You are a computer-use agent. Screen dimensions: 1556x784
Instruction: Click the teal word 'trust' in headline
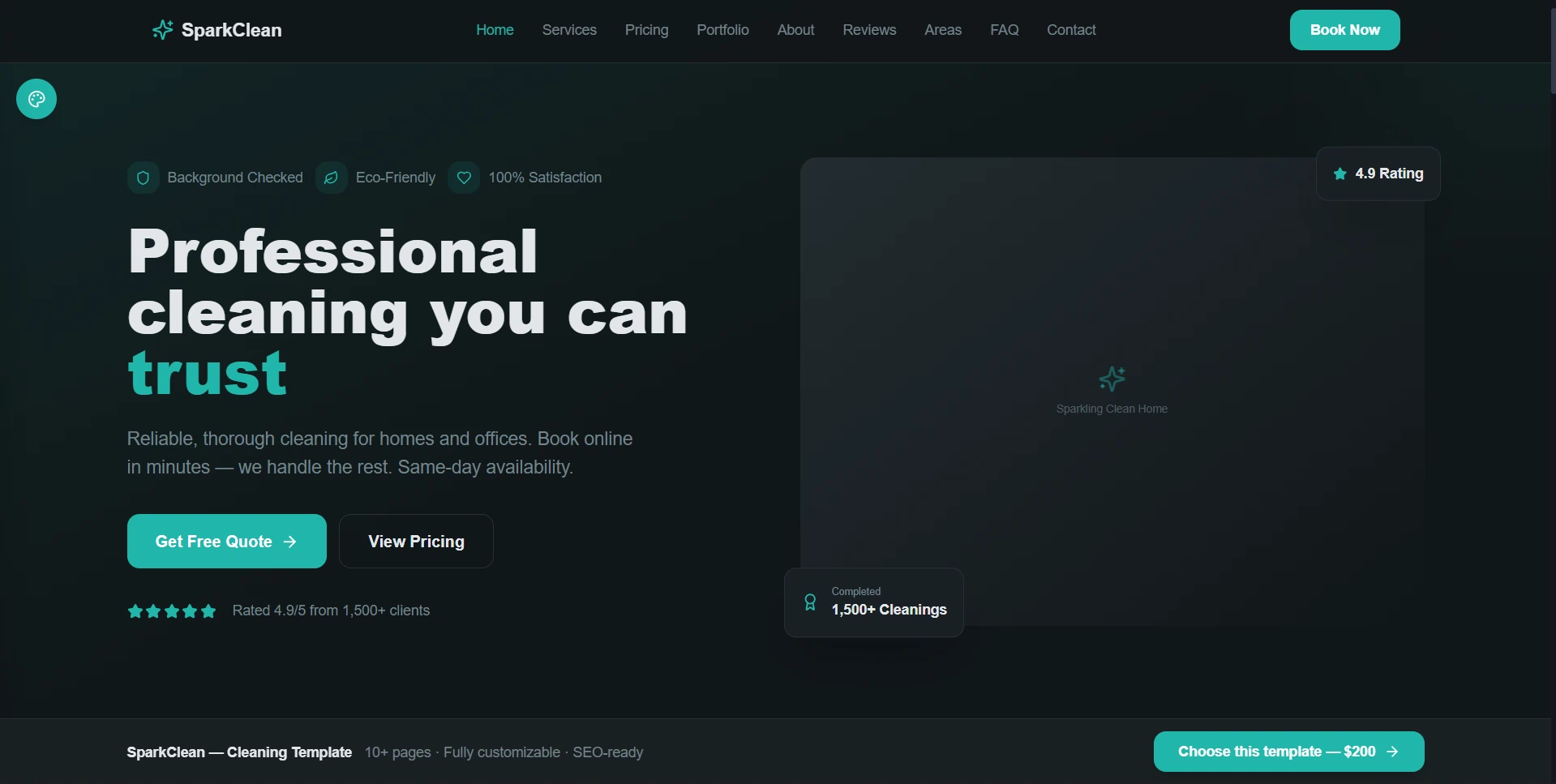pyautogui.click(x=208, y=374)
